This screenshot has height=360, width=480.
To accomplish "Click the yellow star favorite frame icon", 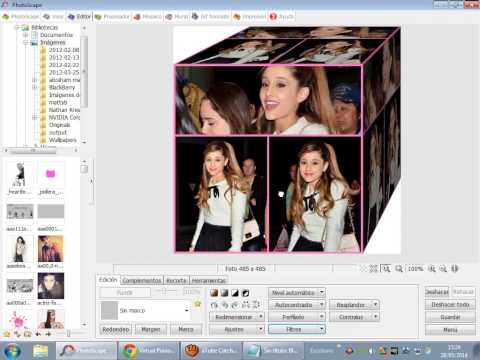I will pos(198,303).
